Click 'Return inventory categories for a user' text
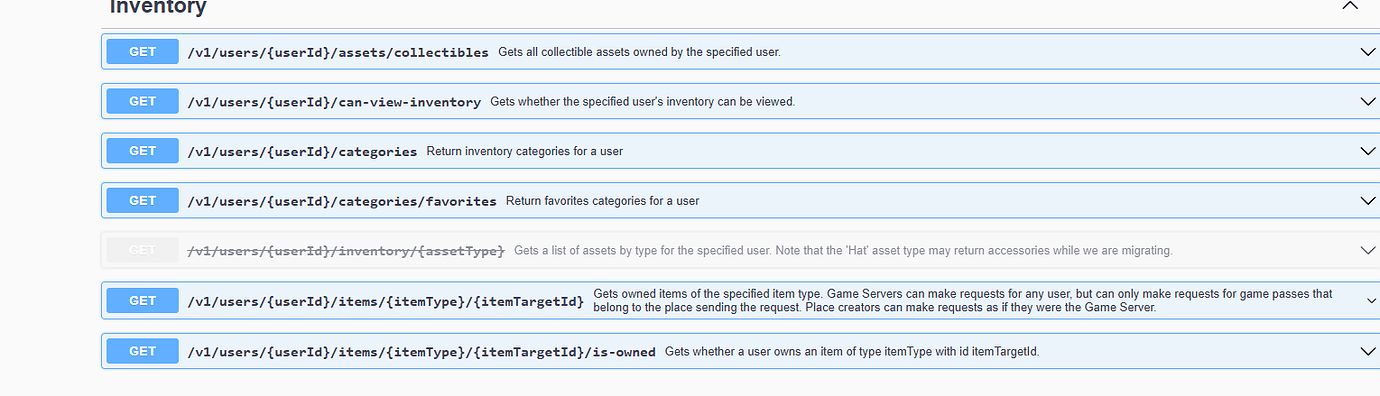1380x396 pixels. [x=525, y=152]
